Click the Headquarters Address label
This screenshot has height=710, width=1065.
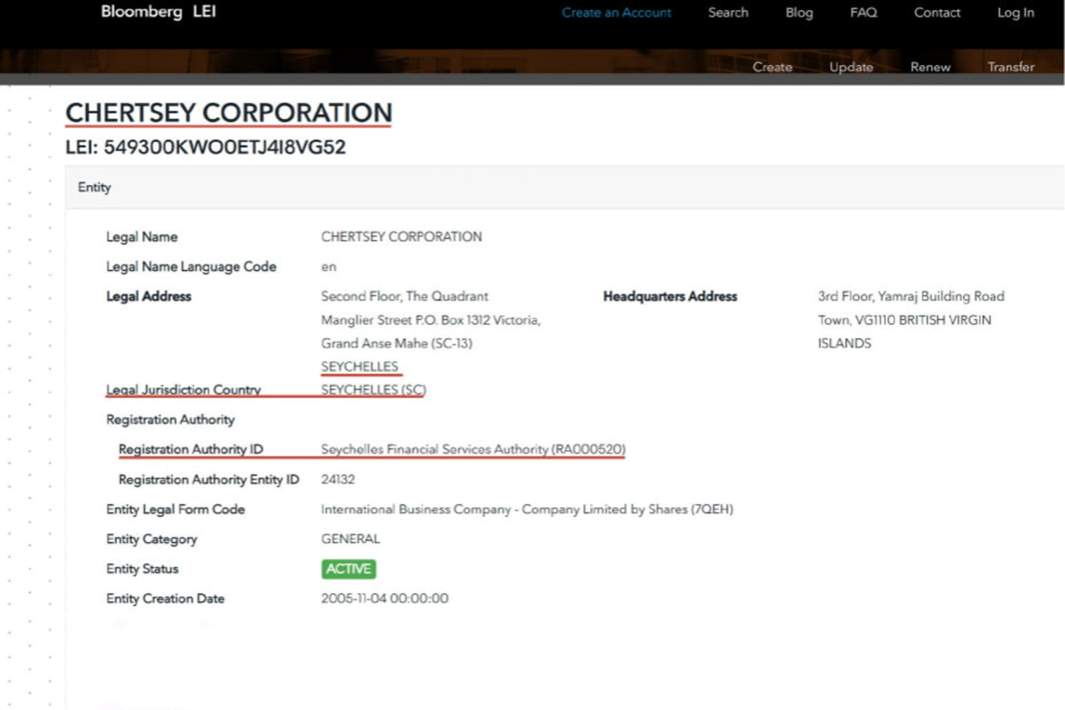670,297
